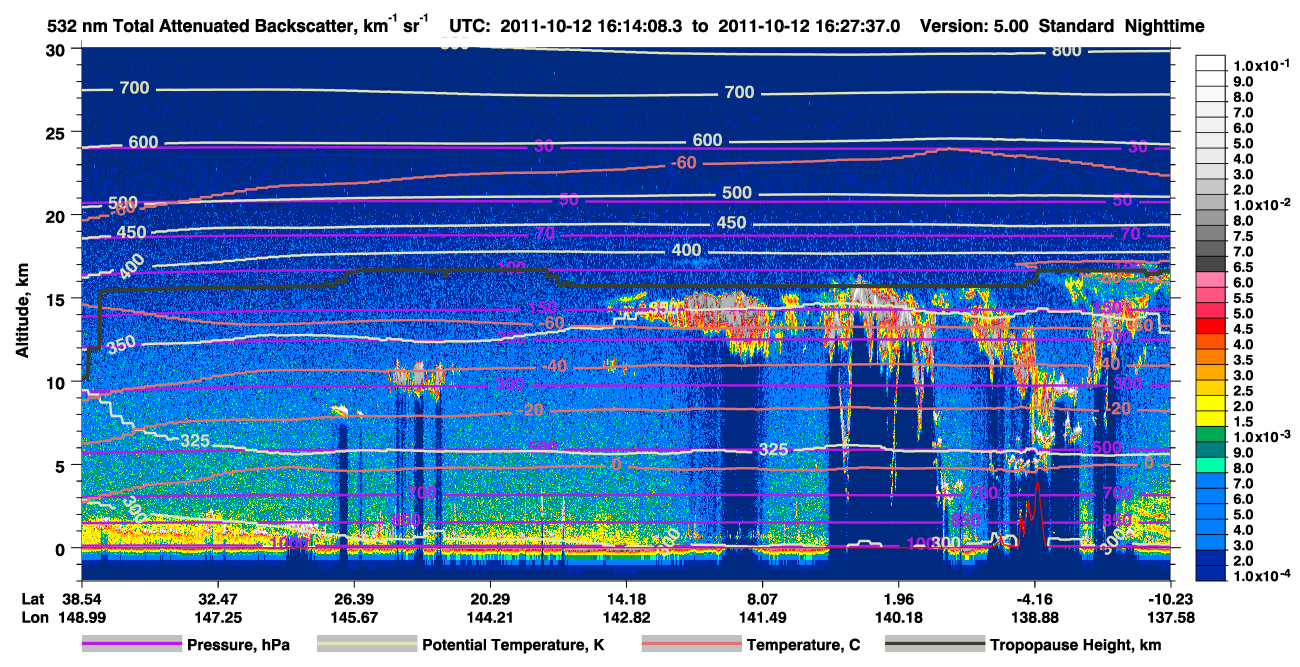Click the 'Lat' row label
Image resolution: width=1300 pixels, height=667 pixels.
(x=33, y=600)
